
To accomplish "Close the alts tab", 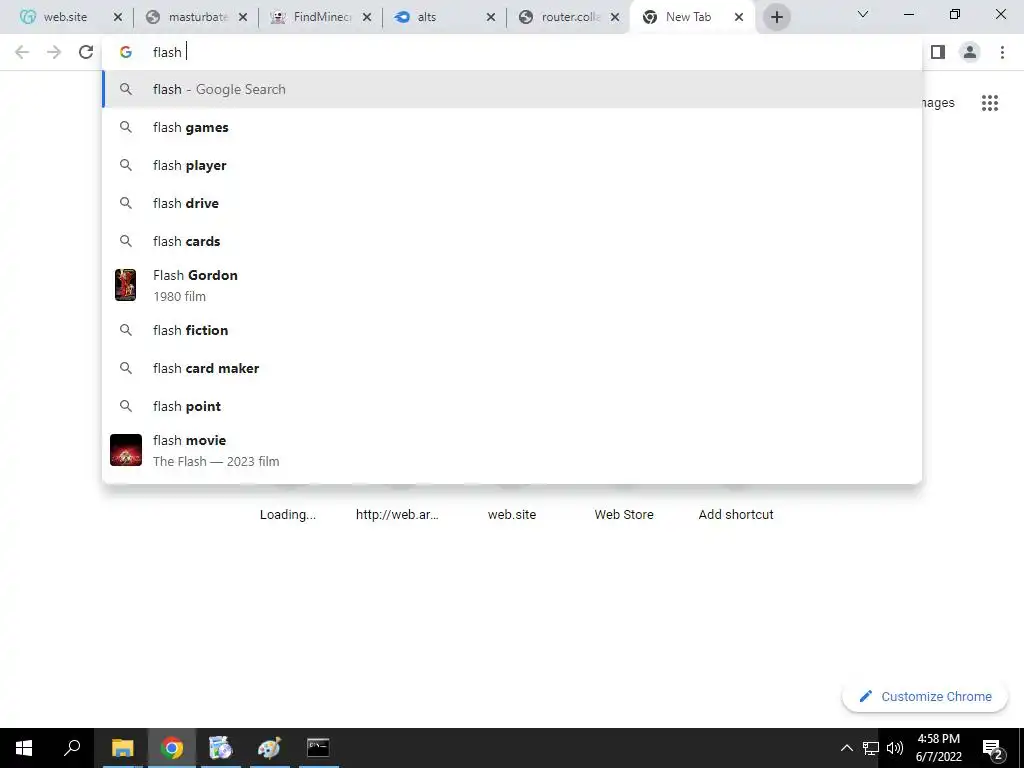I will tap(491, 17).
